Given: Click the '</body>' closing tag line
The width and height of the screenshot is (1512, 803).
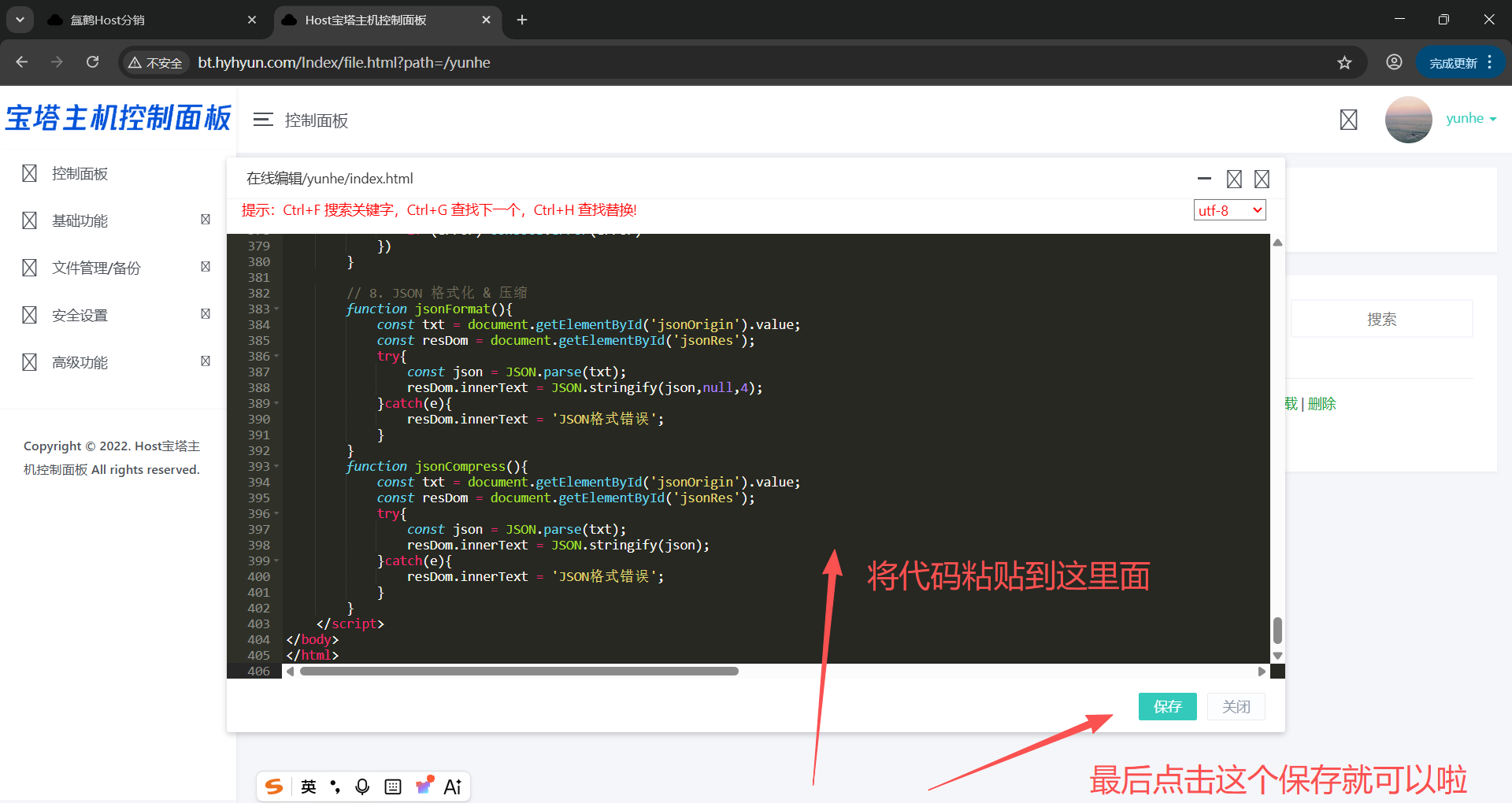Looking at the screenshot, I should tap(313, 640).
